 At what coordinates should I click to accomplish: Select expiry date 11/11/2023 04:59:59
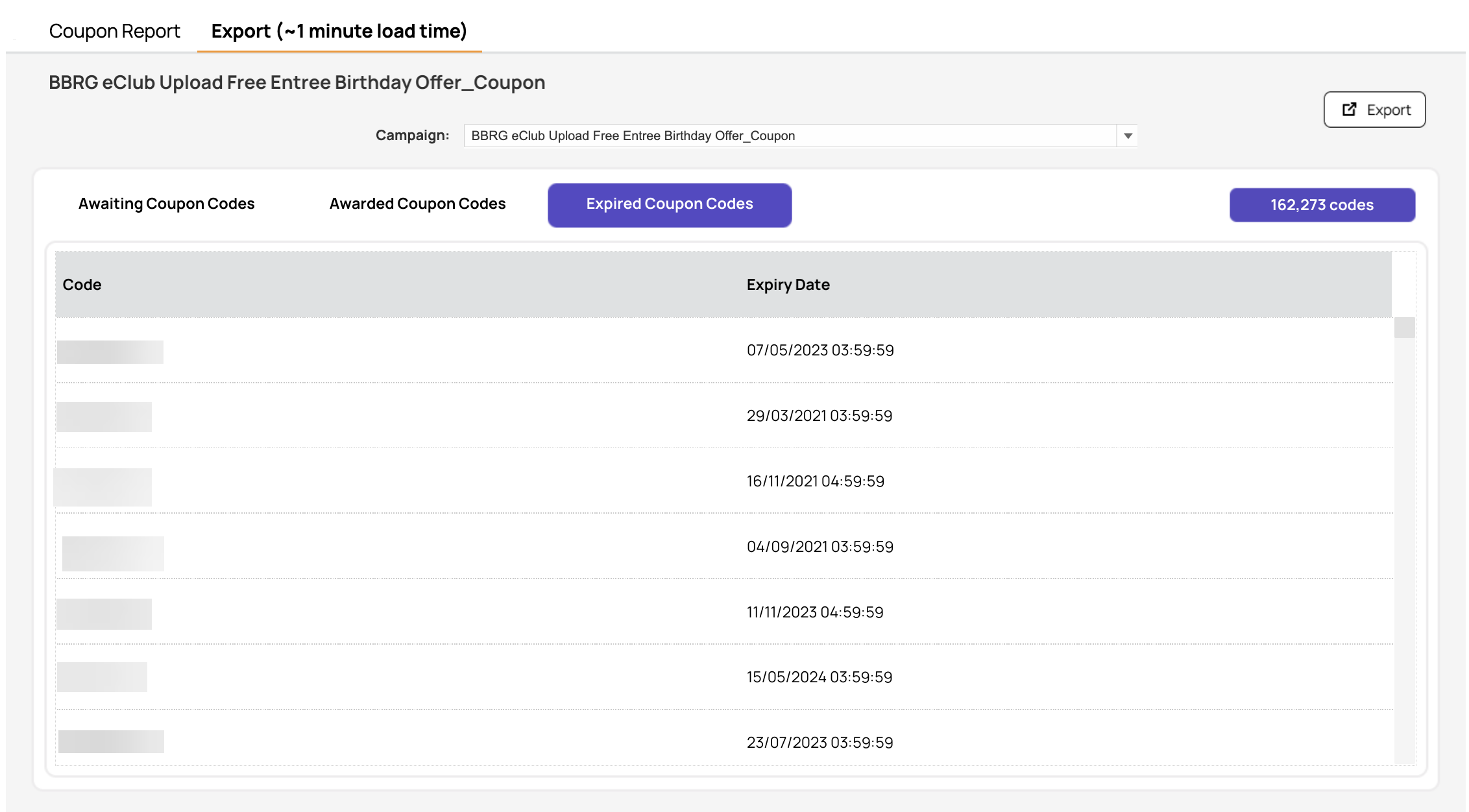[x=815, y=612]
